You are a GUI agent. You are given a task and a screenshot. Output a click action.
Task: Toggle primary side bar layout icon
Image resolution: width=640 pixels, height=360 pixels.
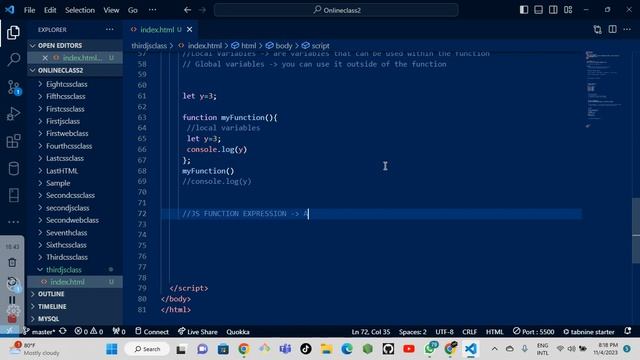524,9
